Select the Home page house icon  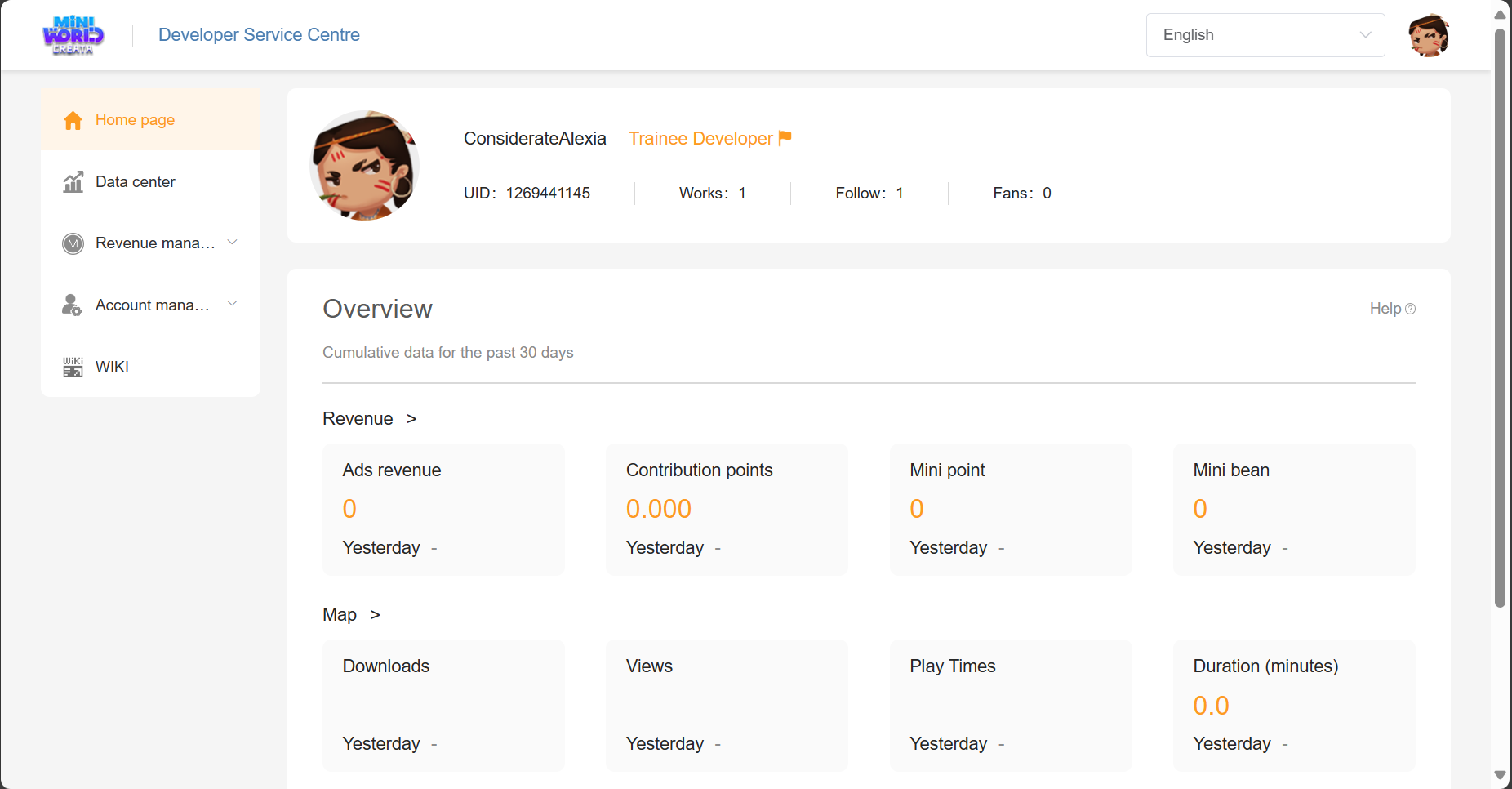[x=73, y=120]
